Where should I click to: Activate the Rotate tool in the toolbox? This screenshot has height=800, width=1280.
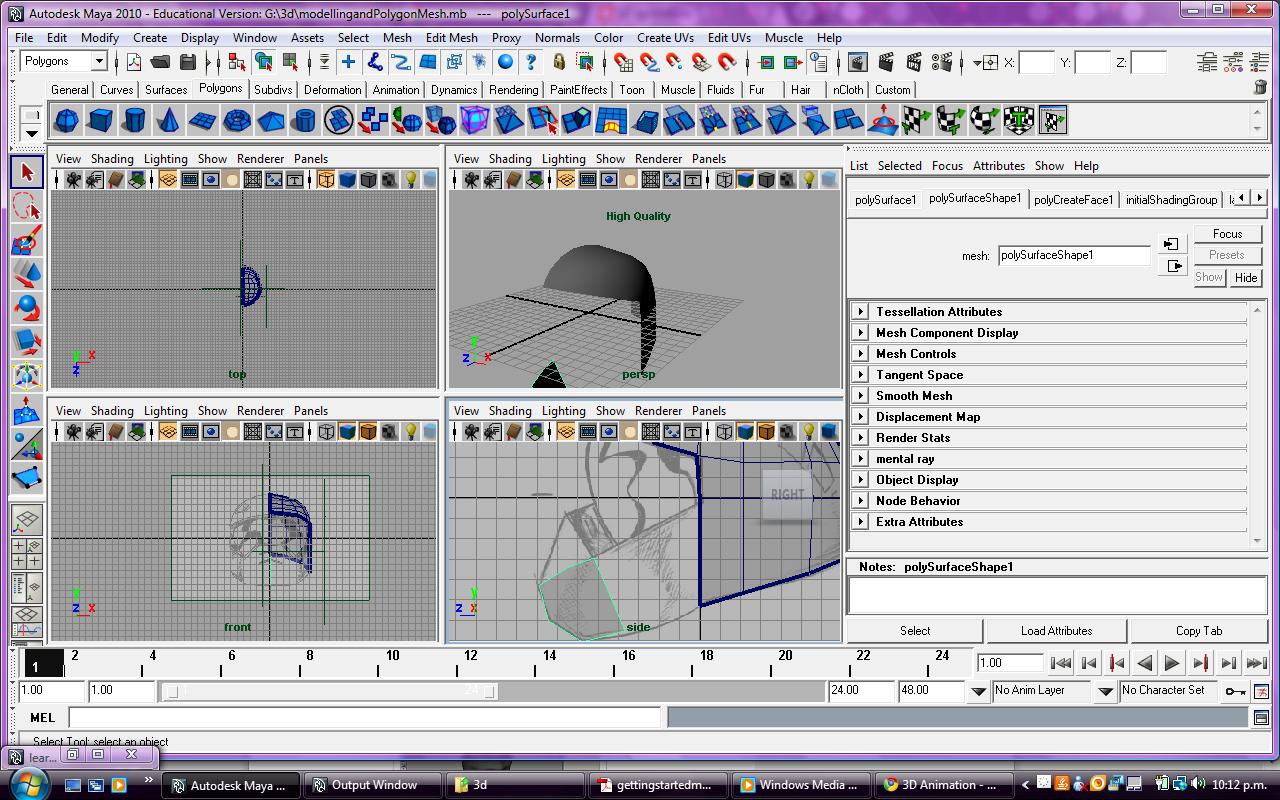[27, 306]
